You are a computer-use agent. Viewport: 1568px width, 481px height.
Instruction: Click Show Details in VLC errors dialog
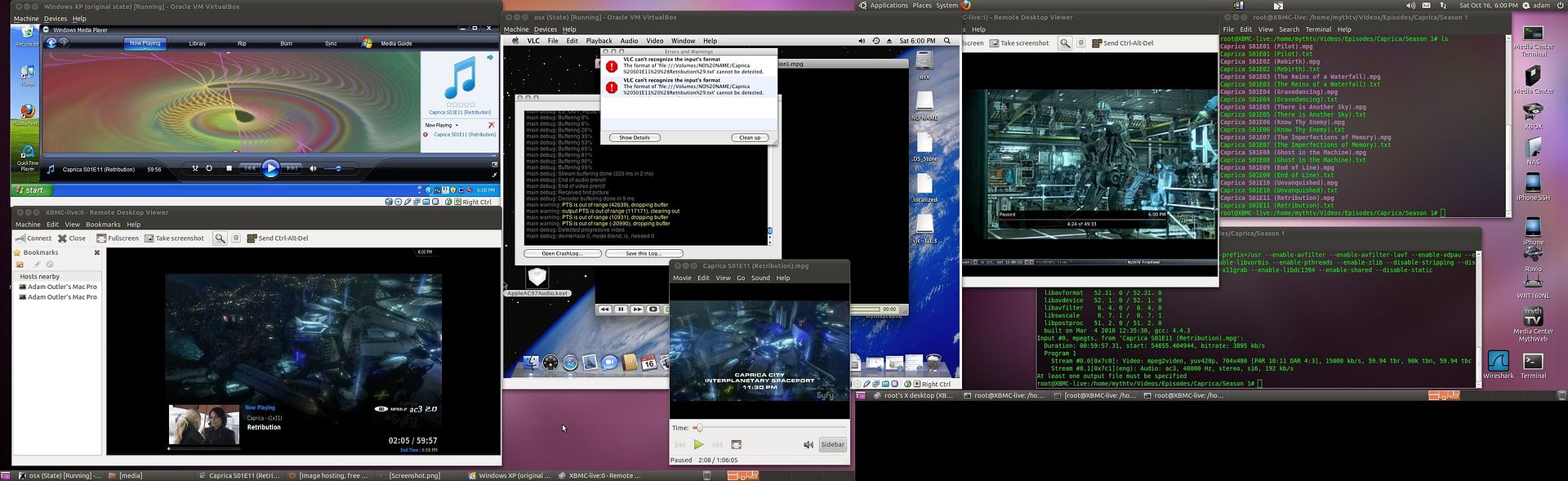635,138
